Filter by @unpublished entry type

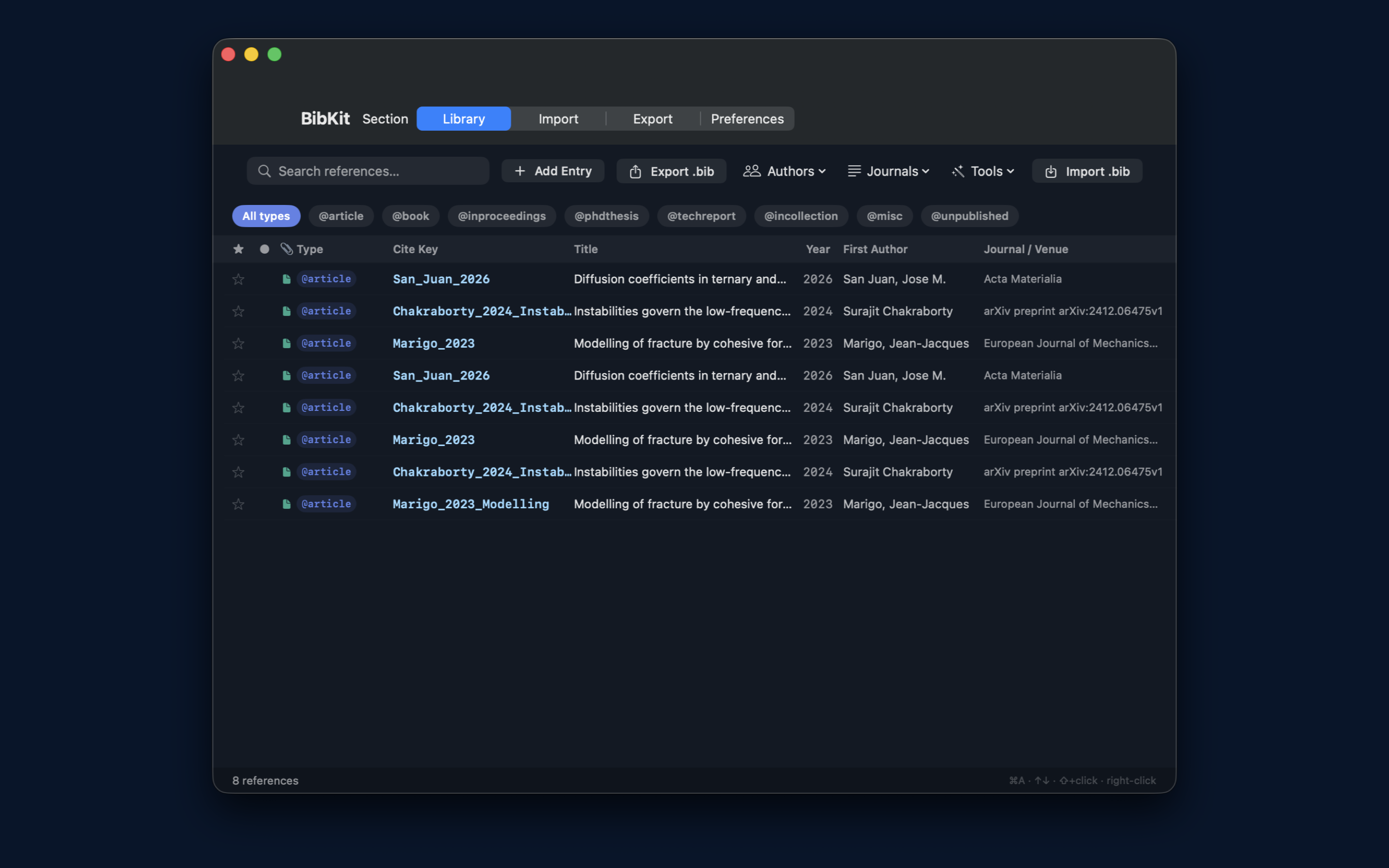[969, 216]
